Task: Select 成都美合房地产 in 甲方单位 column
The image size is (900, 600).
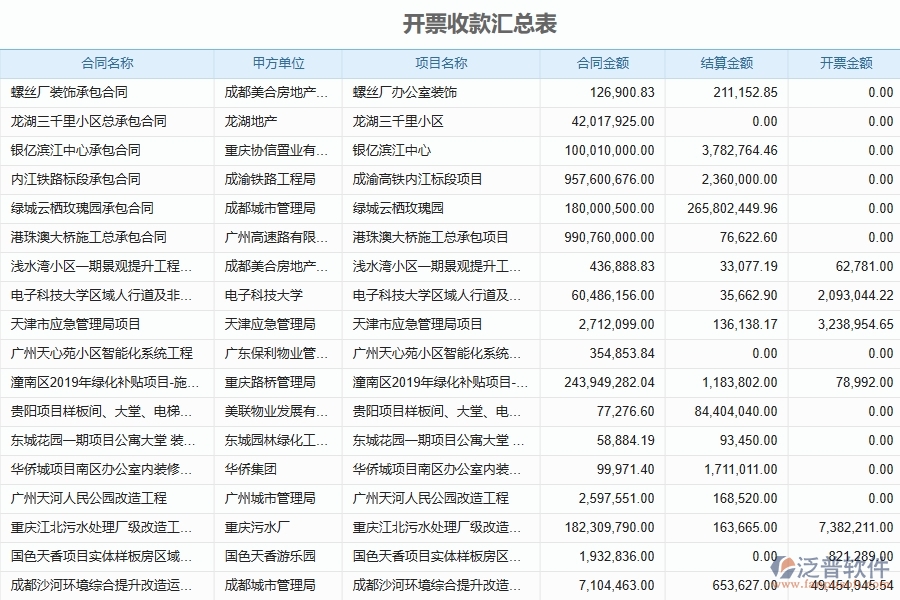Action: pos(276,91)
